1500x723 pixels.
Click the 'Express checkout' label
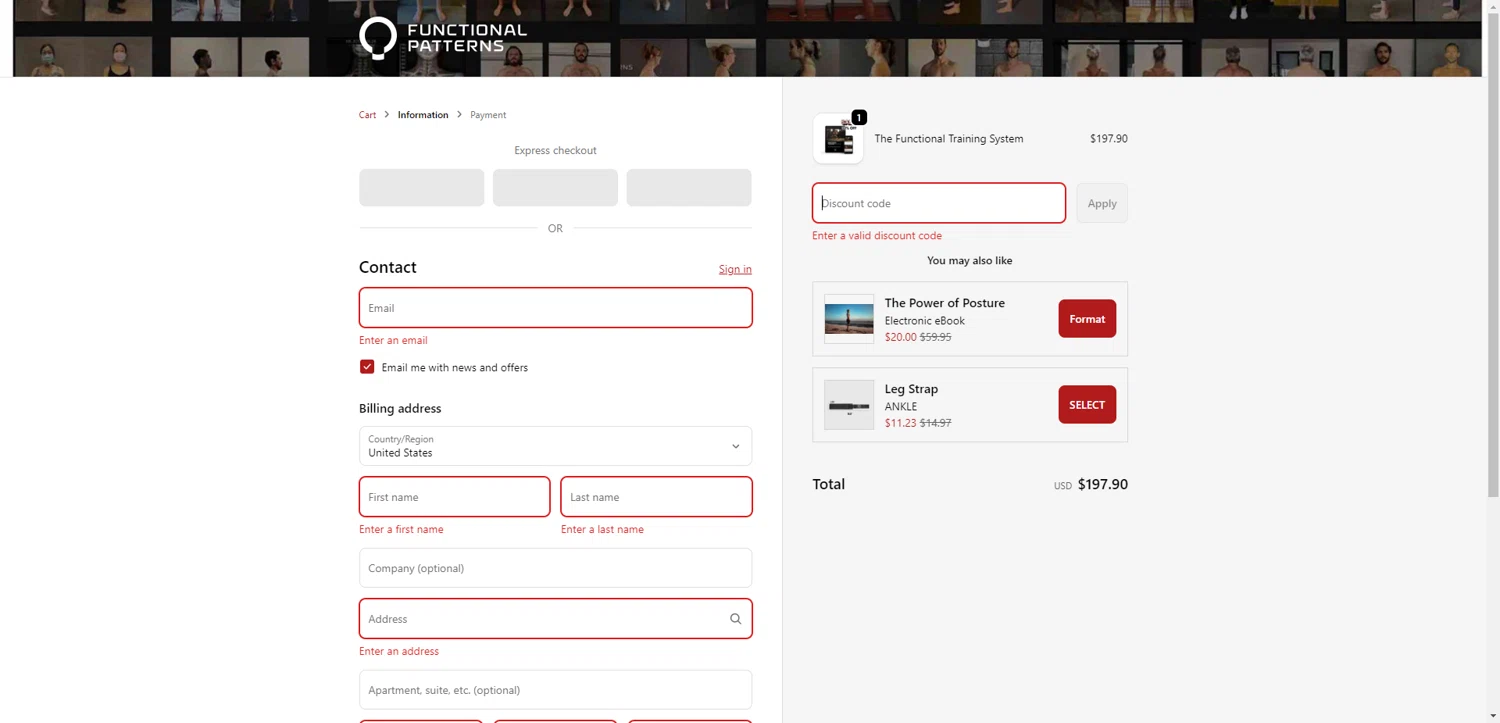[x=555, y=151]
